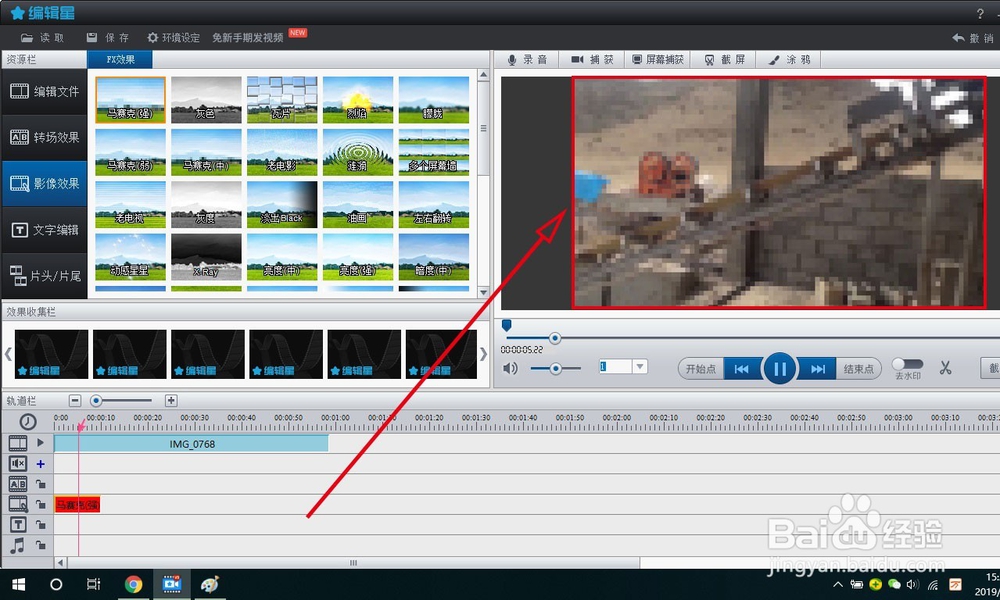
Task: Click the 录音 record audio button
Action: [x=527, y=59]
